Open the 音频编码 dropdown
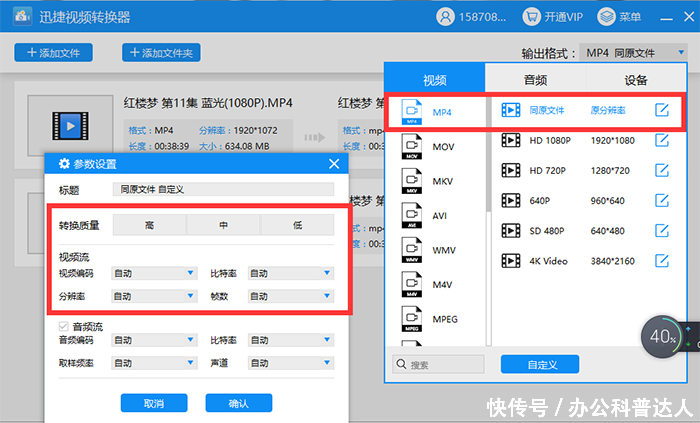The width and height of the screenshot is (700, 423). pos(154,340)
